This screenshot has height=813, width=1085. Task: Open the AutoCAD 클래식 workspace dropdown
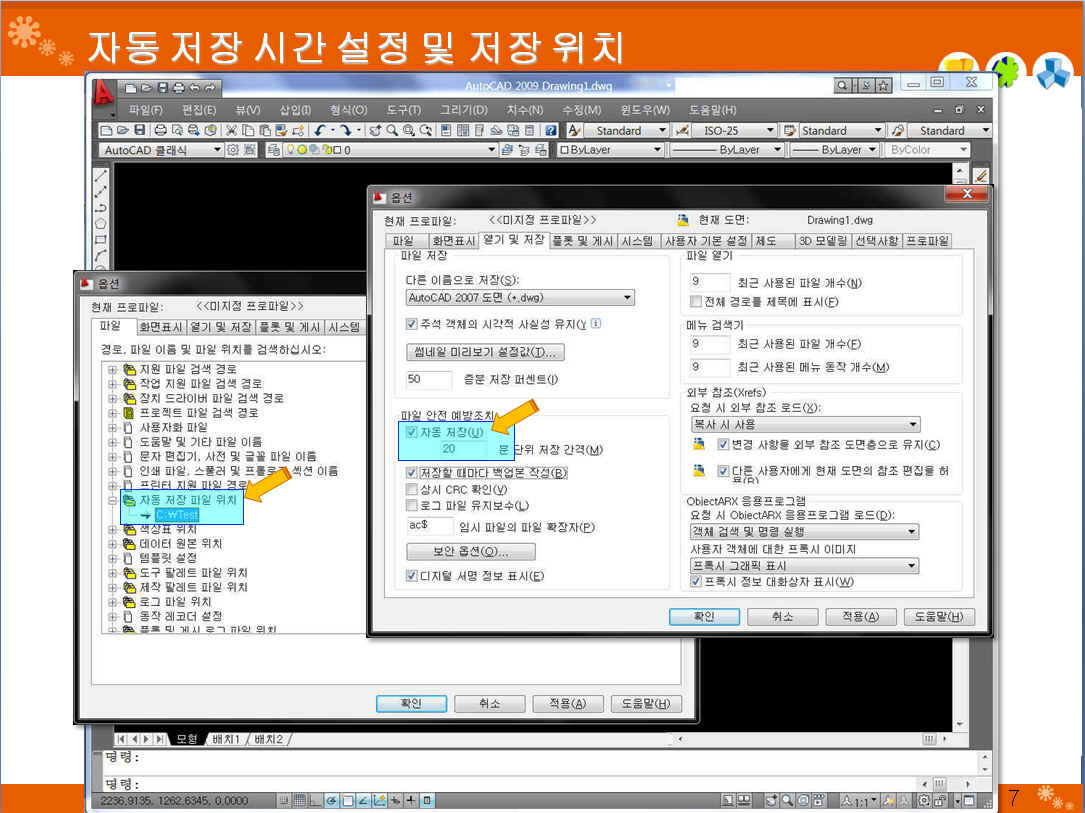pyautogui.click(x=217, y=150)
